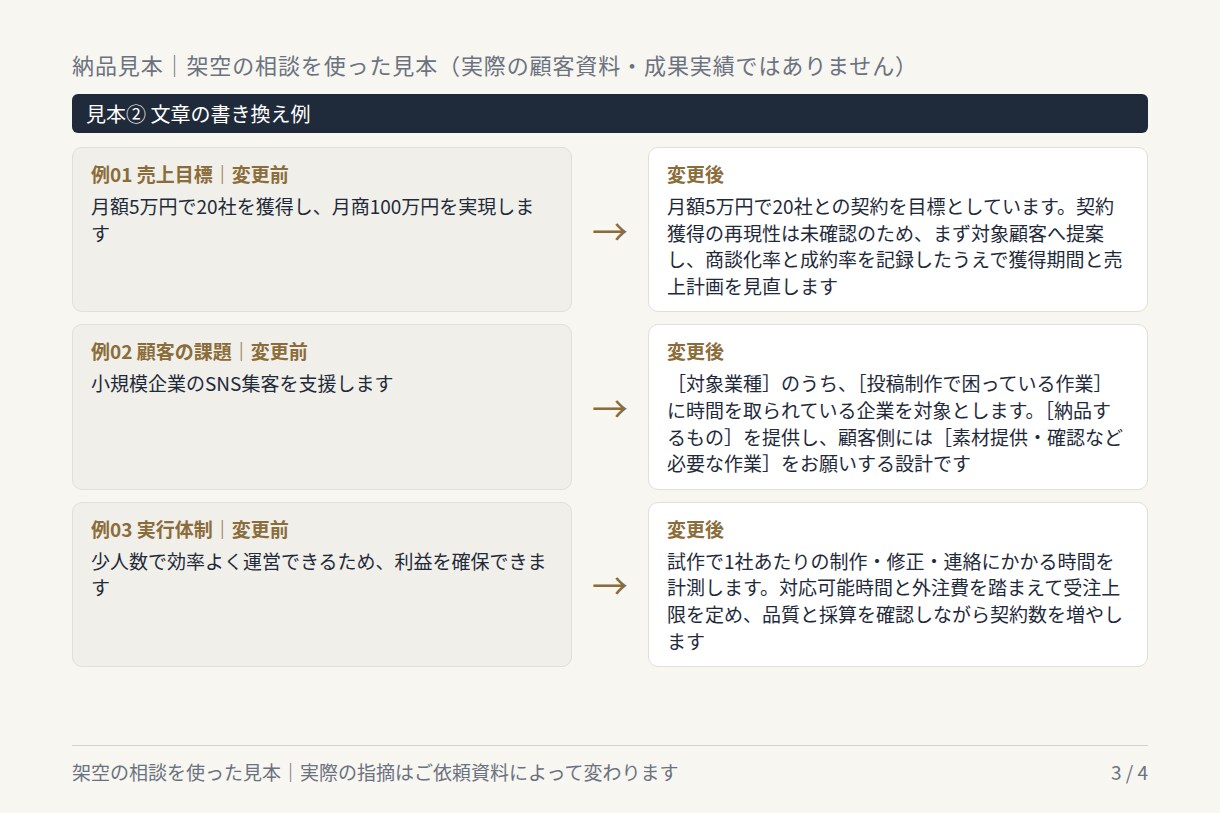
Task: Click the page number 3 / 4
Action: pos(1129,773)
